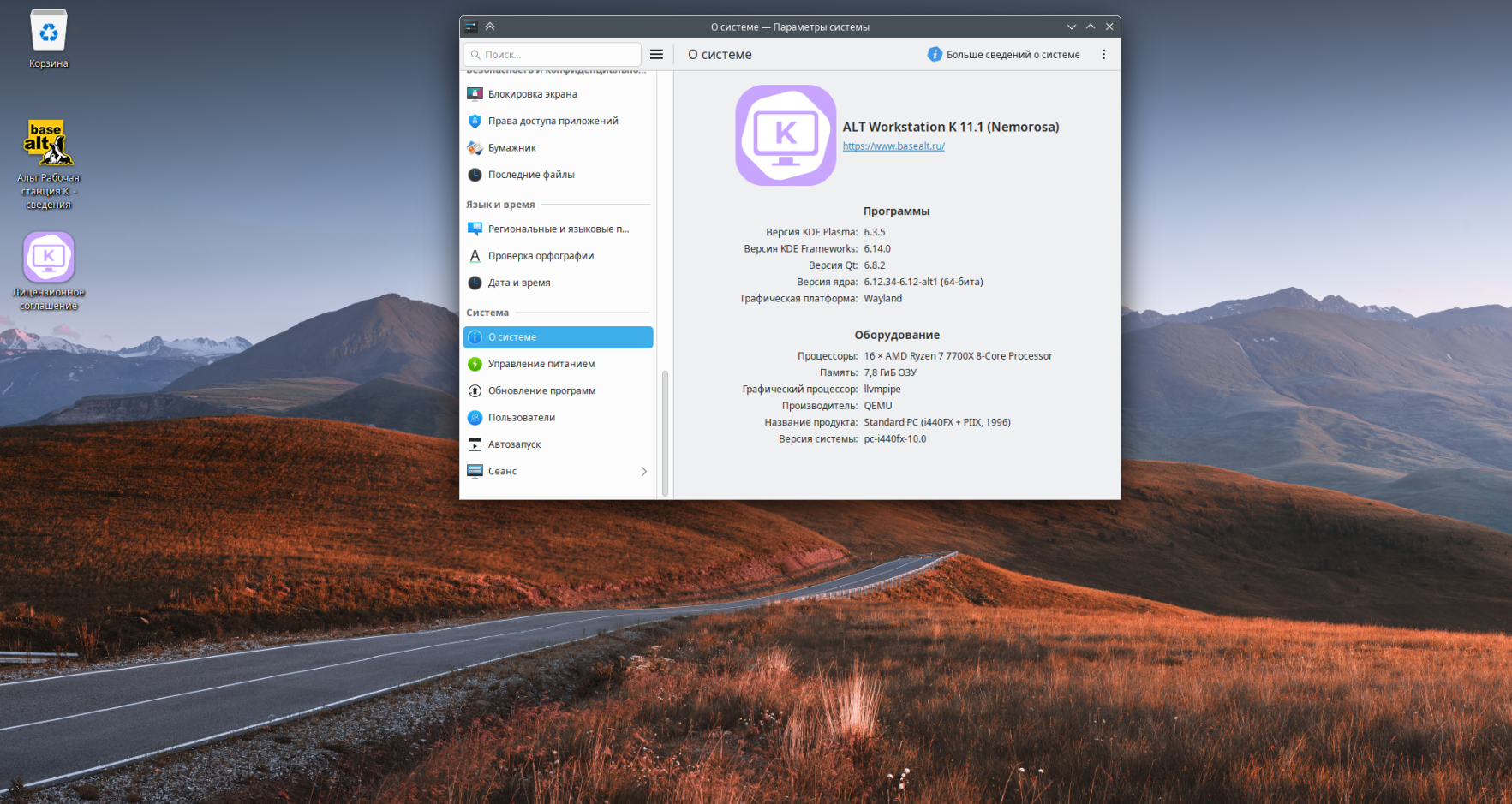
Task: Toggle keep-above window button in titlebar
Action: pos(490,27)
